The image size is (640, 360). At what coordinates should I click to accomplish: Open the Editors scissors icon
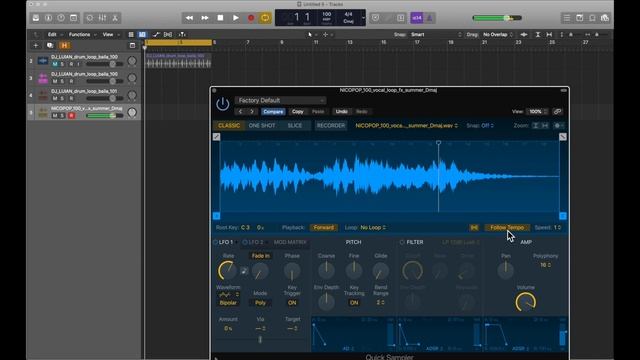[115, 18]
